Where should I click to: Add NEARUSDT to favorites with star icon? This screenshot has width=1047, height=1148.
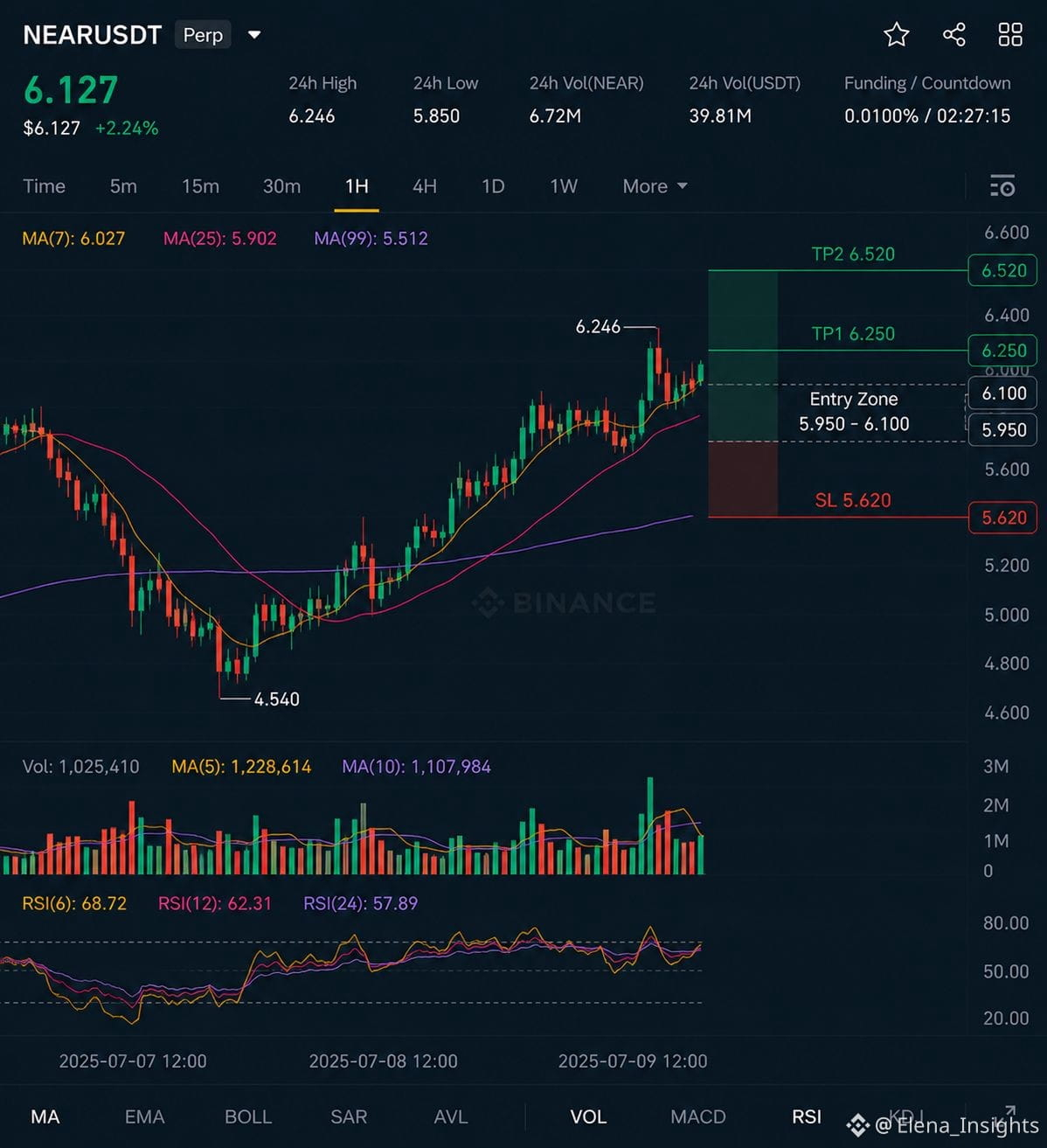pyautogui.click(x=897, y=35)
